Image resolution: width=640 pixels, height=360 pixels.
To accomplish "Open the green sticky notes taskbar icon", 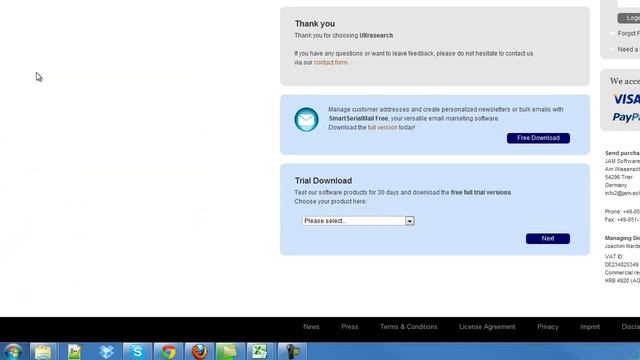I will pos(229,352).
